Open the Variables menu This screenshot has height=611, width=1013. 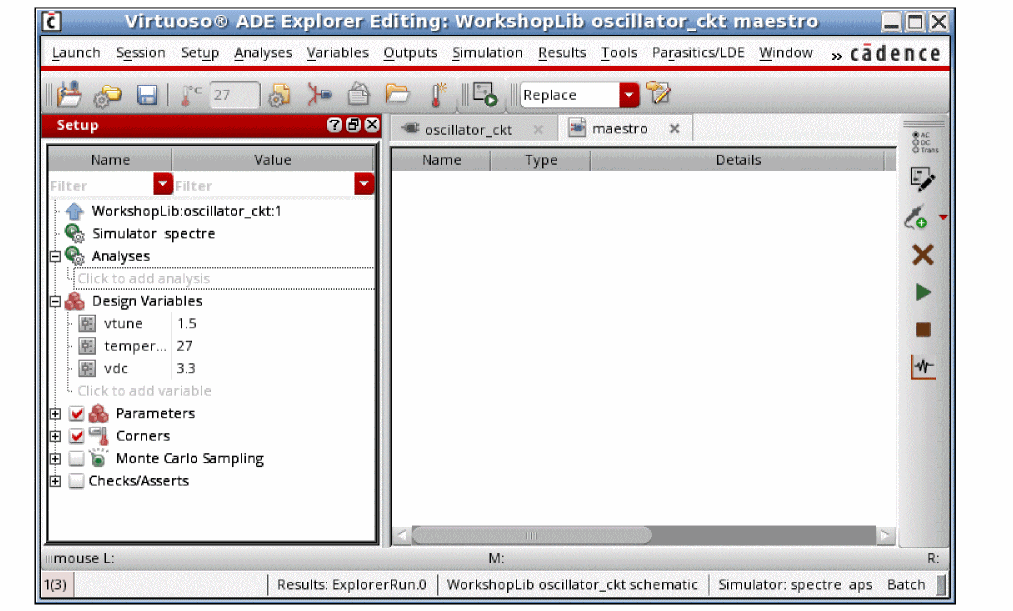tap(337, 52)
